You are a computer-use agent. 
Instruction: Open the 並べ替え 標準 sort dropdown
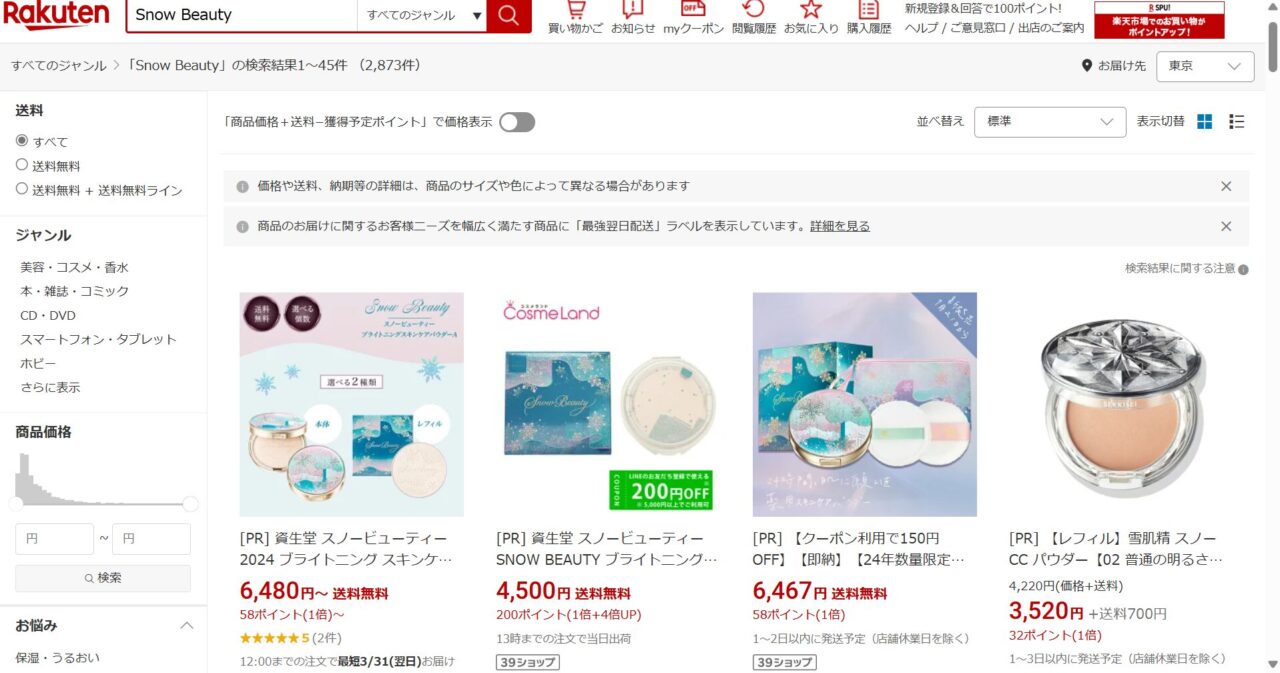click(1050, 122)
